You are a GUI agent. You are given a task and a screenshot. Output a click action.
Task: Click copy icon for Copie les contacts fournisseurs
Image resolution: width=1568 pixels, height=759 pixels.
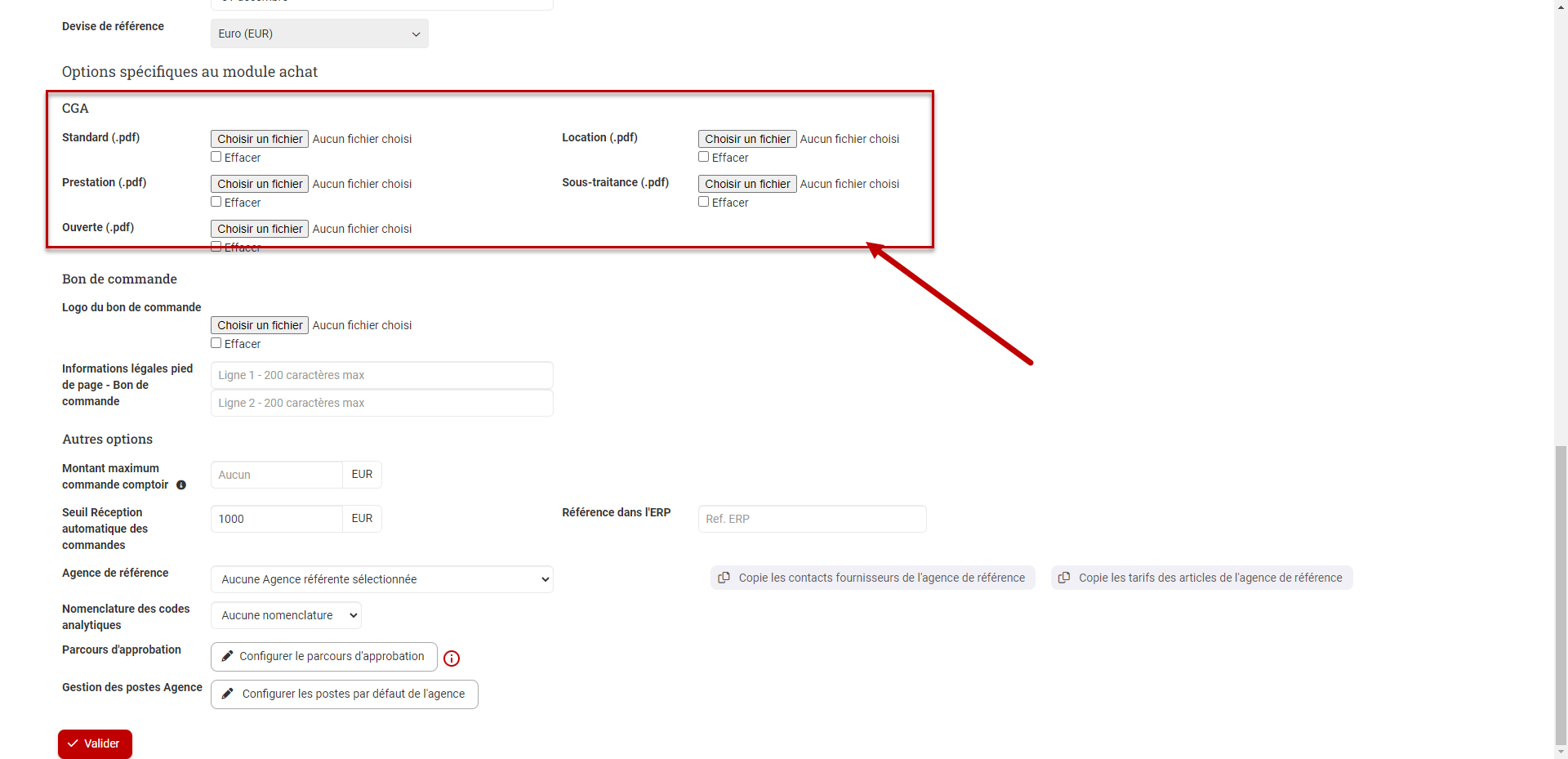(x=724, y=578)
